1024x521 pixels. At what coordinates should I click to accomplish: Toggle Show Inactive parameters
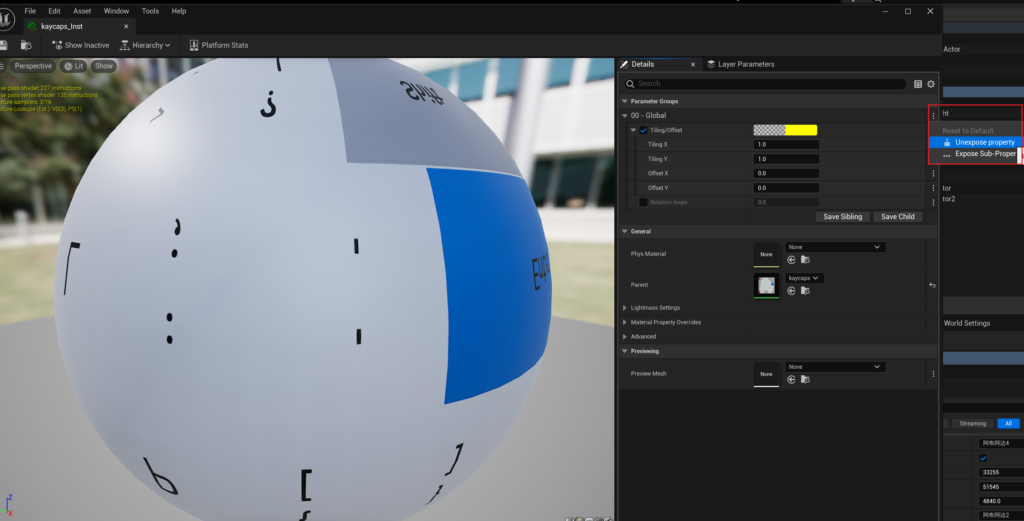point(80,45)
